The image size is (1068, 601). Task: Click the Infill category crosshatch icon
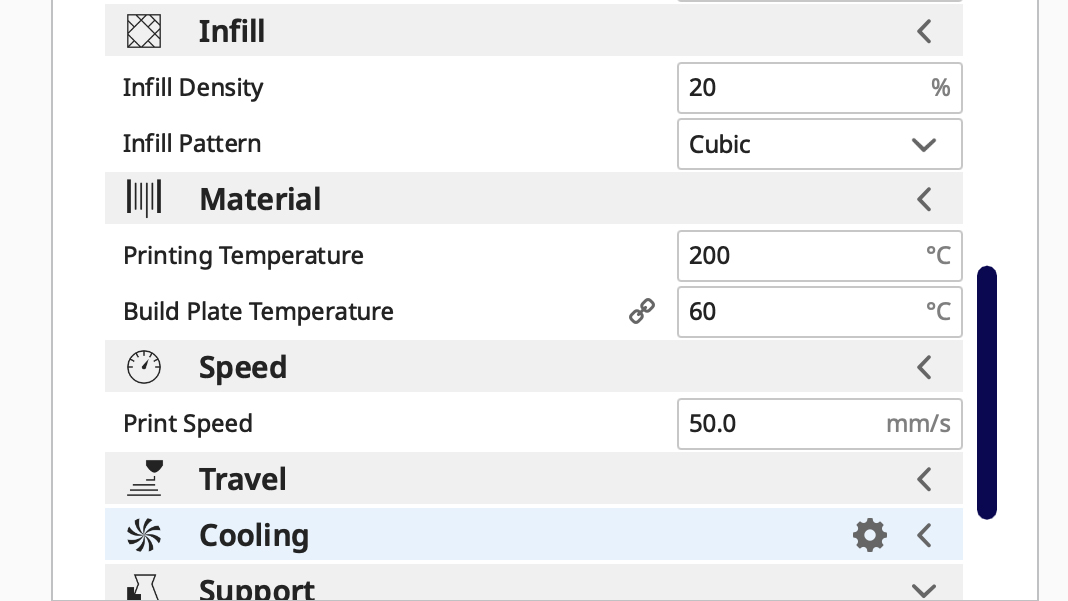click(144, 32)
